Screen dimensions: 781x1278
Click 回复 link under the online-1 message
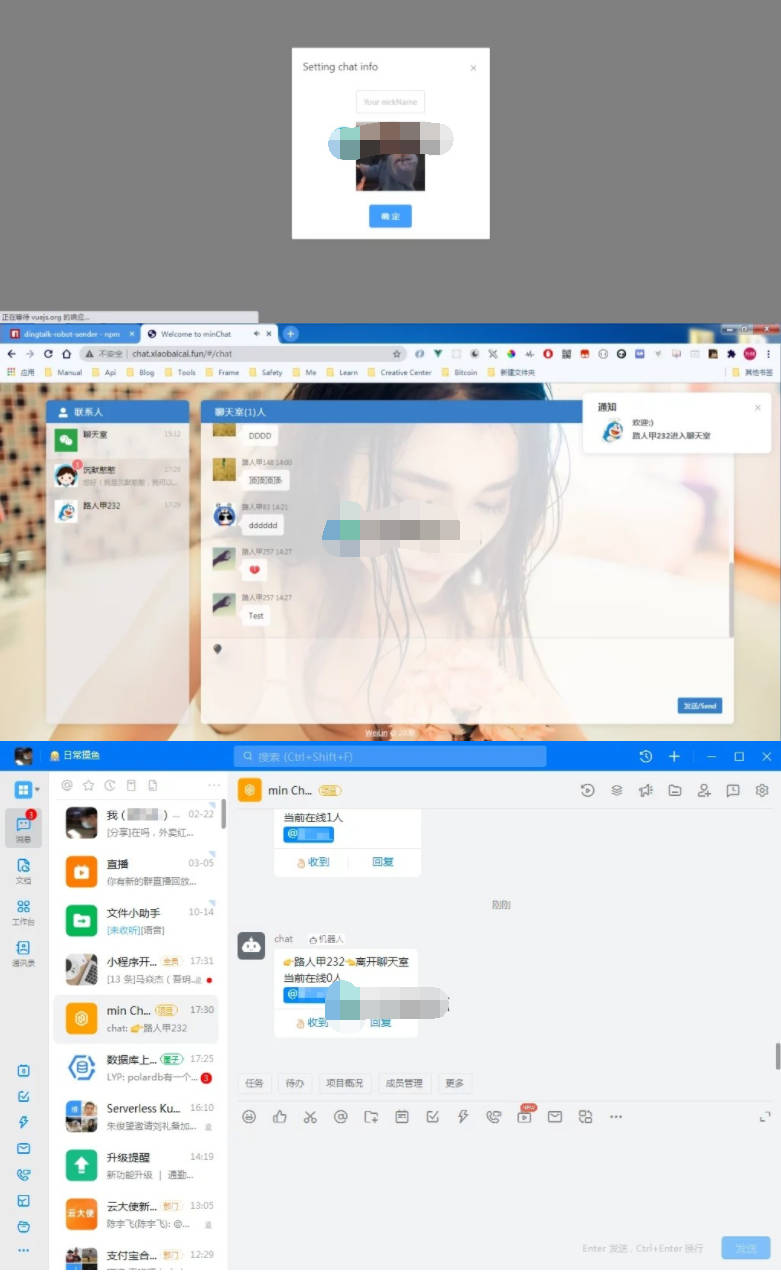point(383,861)
